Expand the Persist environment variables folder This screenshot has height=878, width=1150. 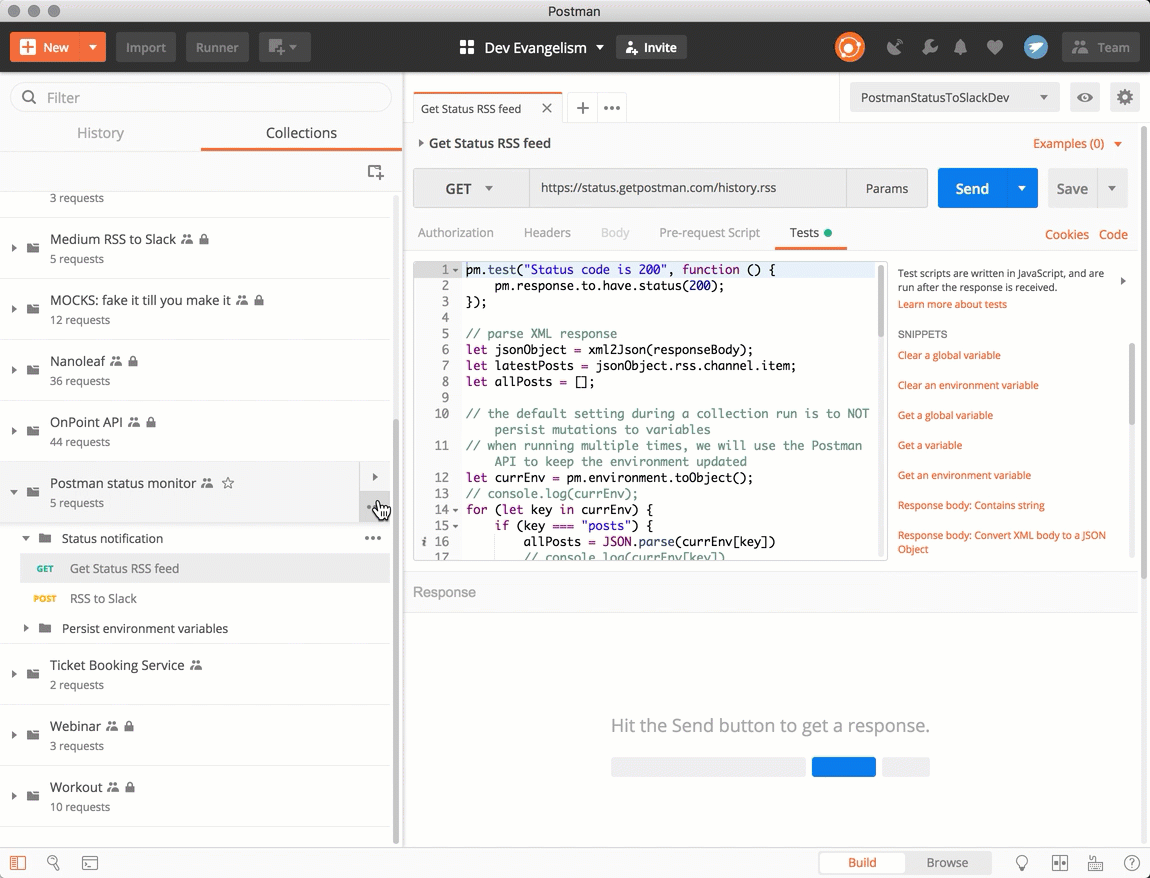coord(26,629)
